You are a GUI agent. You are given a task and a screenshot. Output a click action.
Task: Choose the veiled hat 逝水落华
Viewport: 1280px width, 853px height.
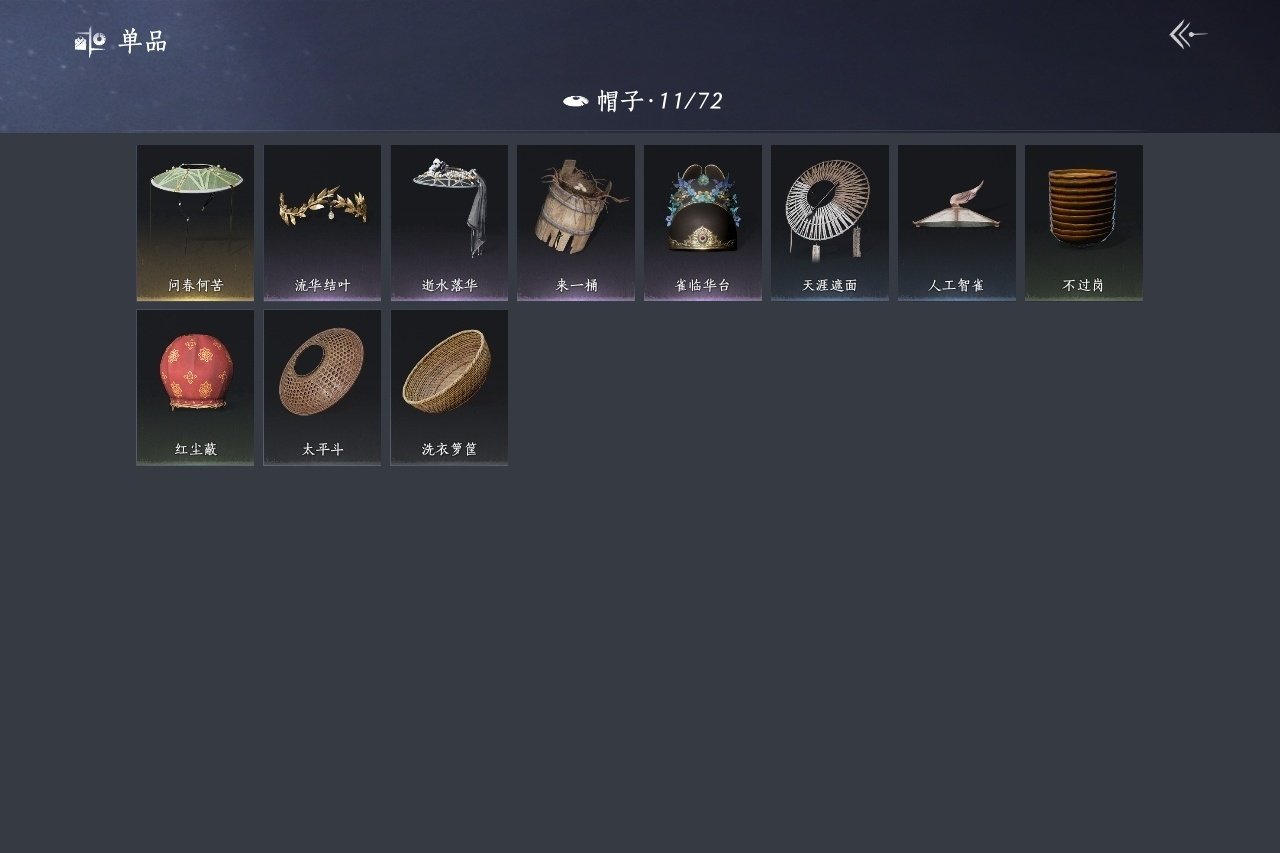[449, 223]
